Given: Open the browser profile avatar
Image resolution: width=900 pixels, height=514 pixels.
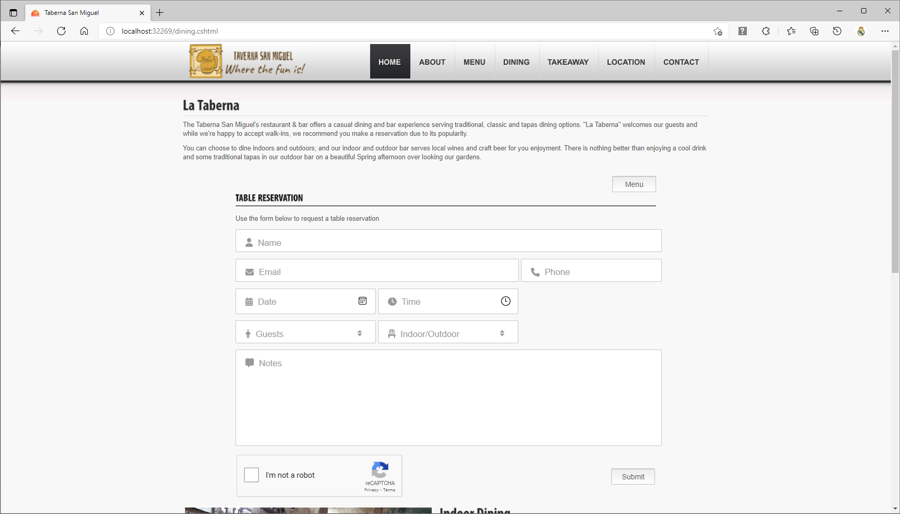Looking at the screenshot, I should pyautogui.click(x=861, y=31).
